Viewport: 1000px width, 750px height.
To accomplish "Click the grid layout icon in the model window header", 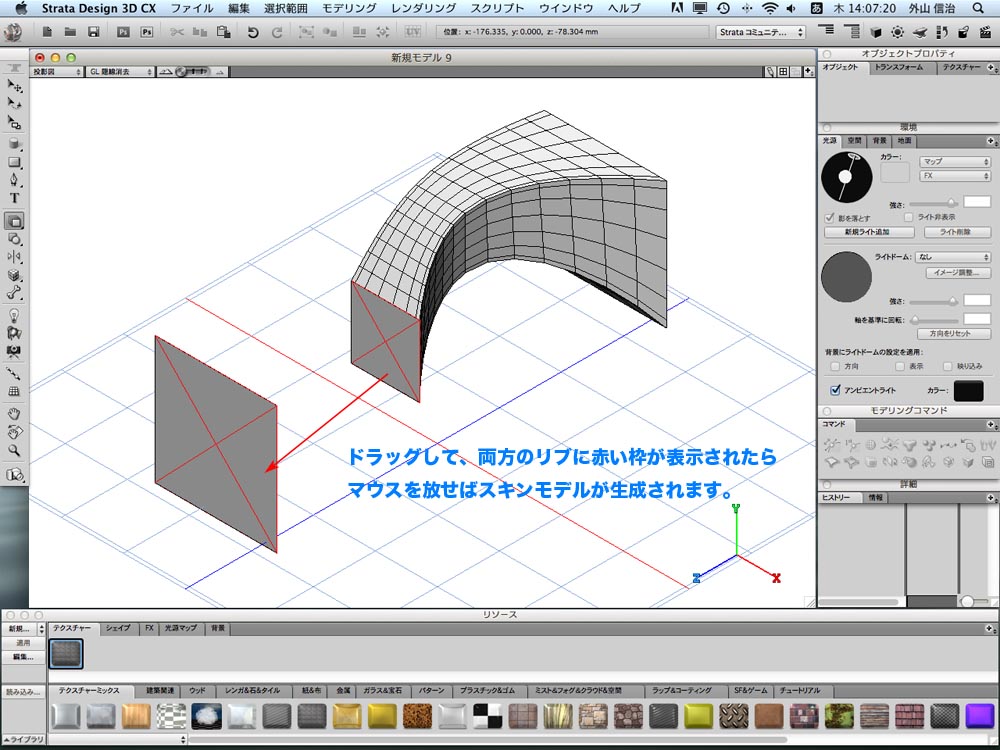I will tap(783, 72).
